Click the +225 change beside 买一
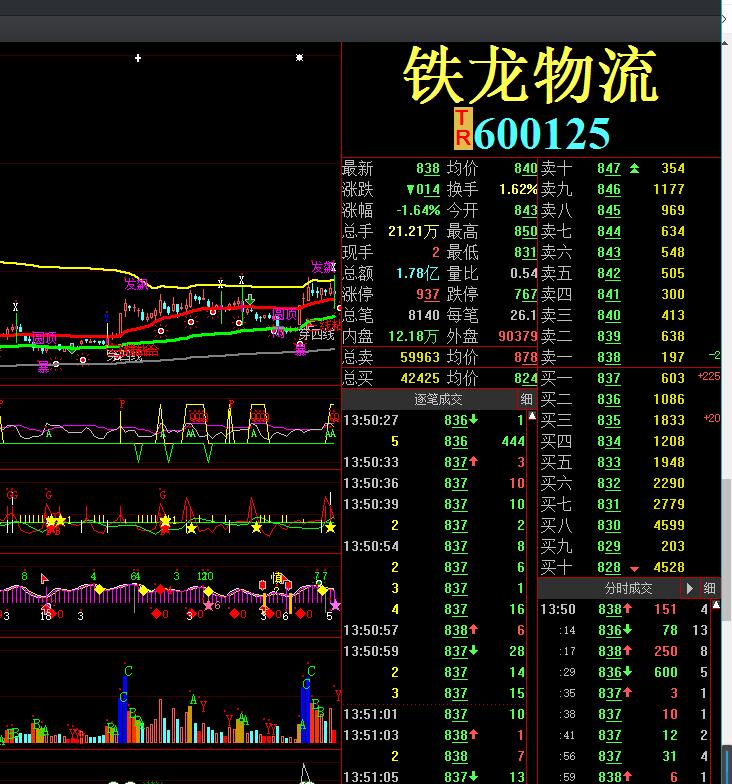Image resolution: width=732 pixels, height=784 pixels. (x=709, y=376)
